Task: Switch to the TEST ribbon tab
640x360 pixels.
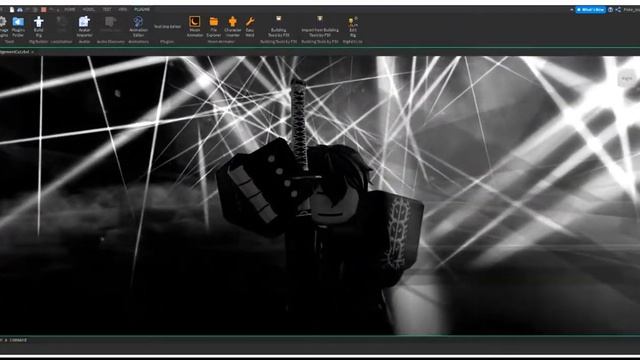Action: tap(107, 9)
